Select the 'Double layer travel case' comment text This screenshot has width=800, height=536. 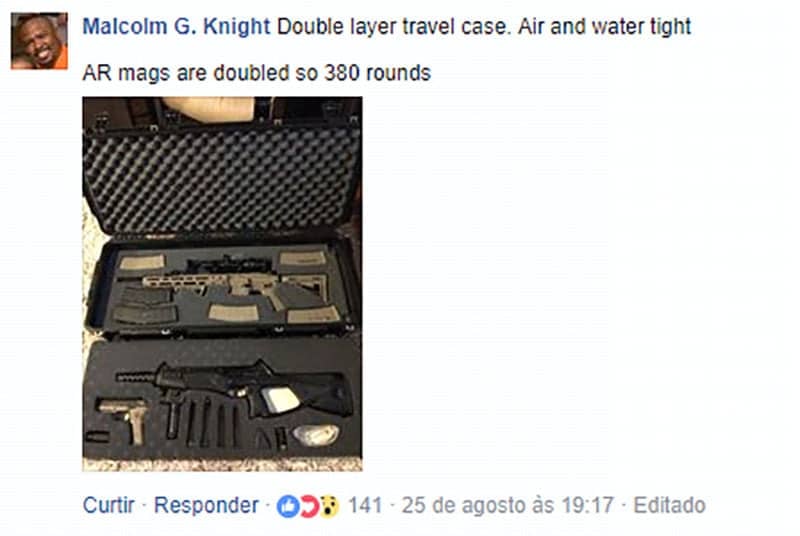393,27
